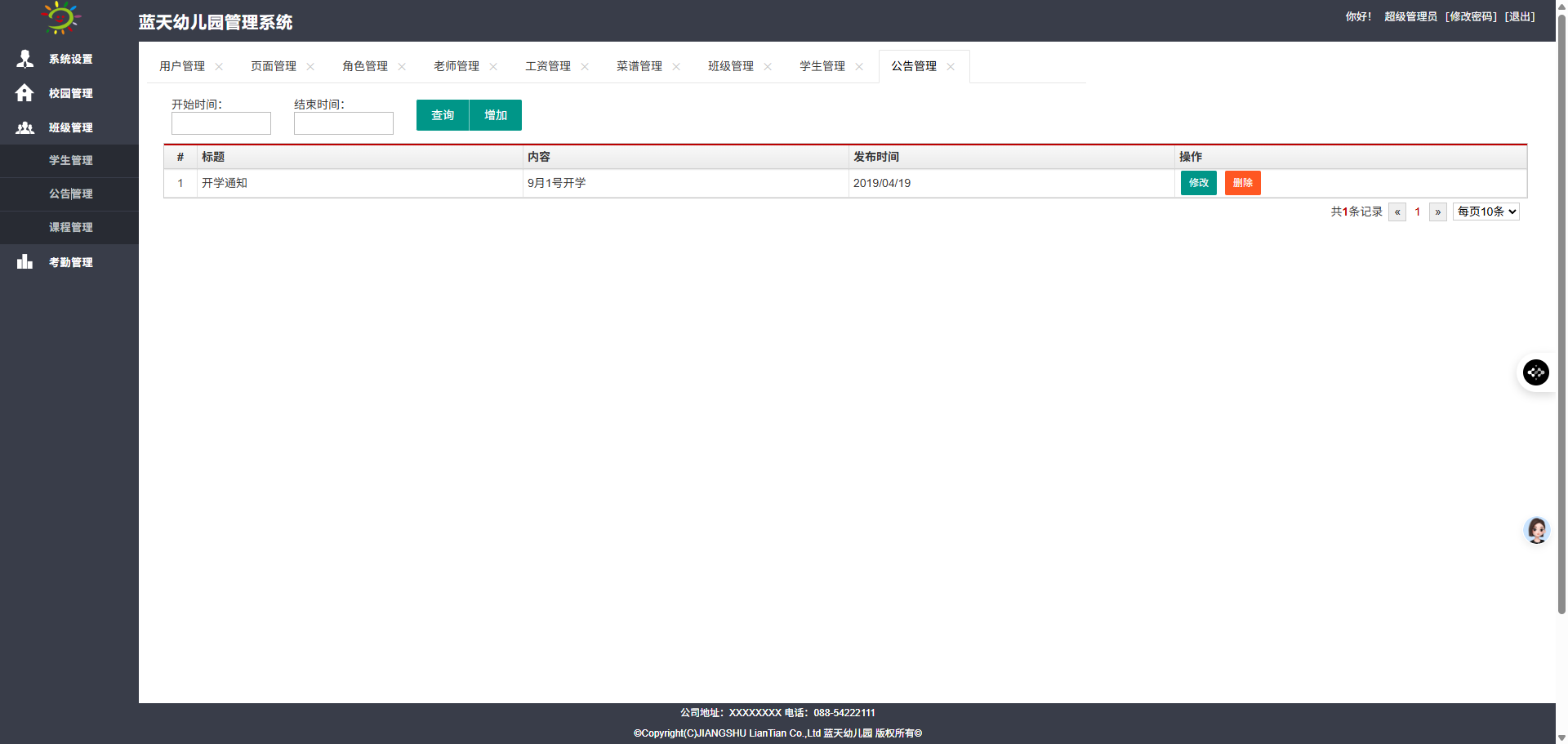Switch to the 老师管理 tab
This screenshot has width=1568, height=744.
pyautogui.click(x=456, y=66)
